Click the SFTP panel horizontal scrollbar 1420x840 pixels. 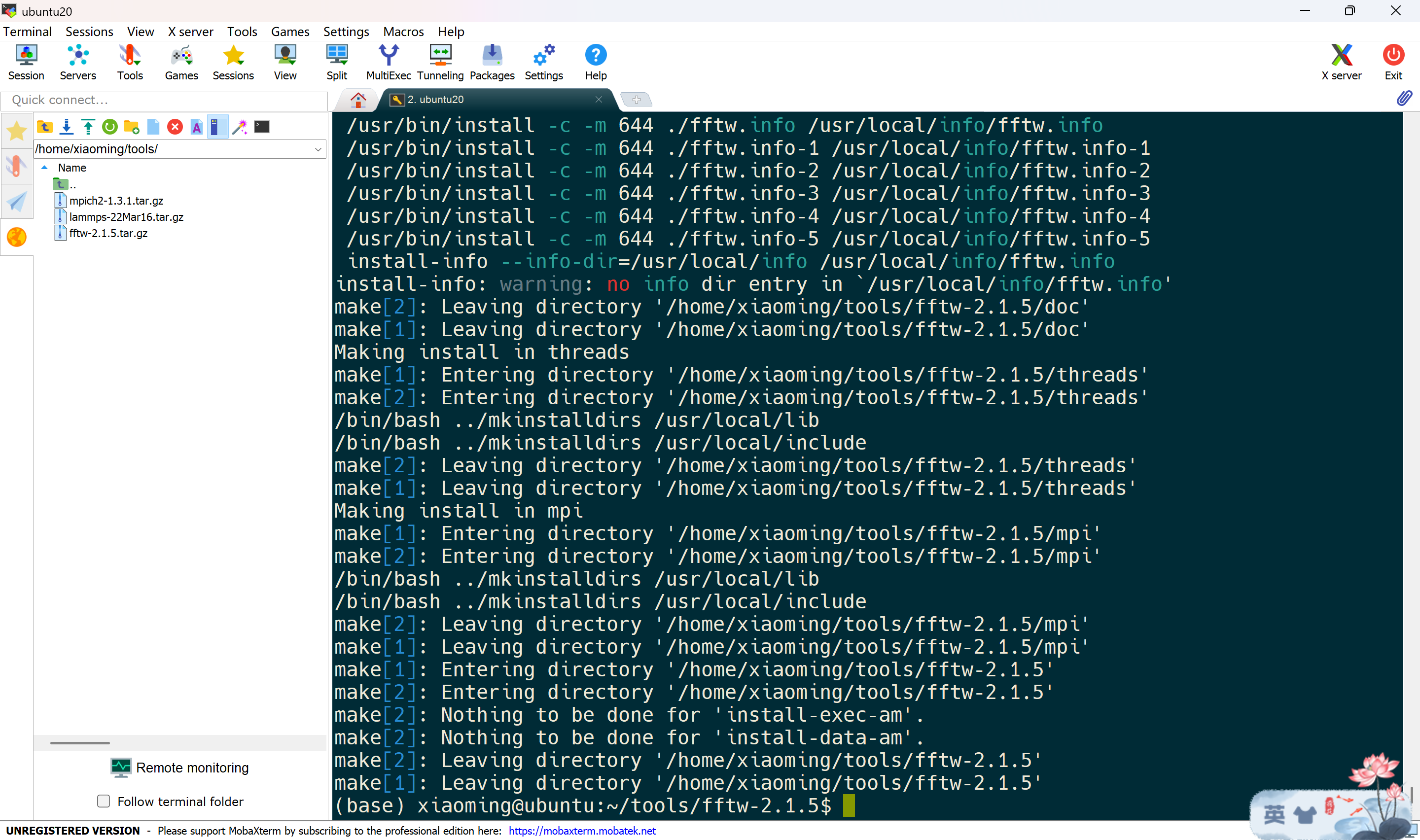pos(80,743)
